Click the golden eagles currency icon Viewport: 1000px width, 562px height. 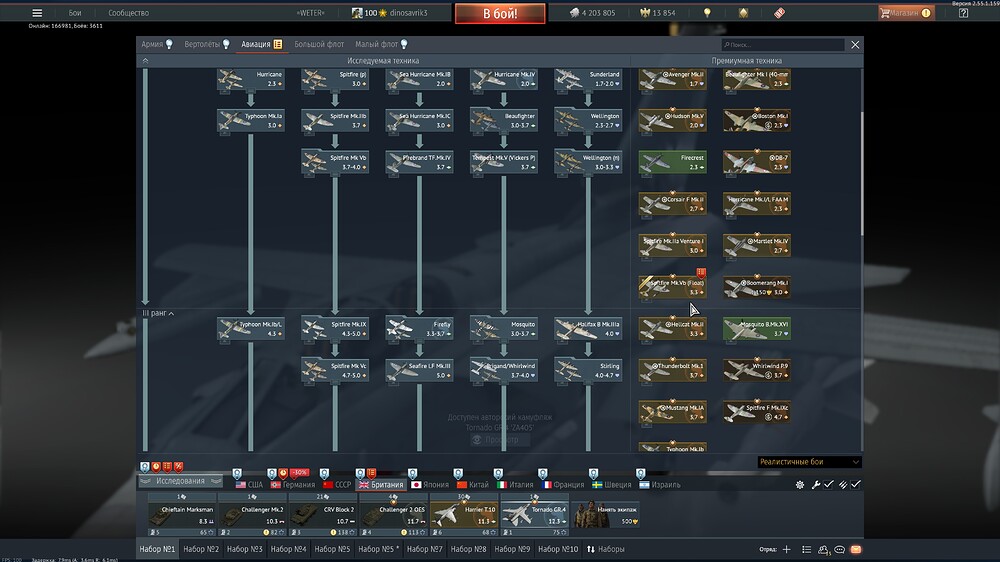tap(645, 13)
